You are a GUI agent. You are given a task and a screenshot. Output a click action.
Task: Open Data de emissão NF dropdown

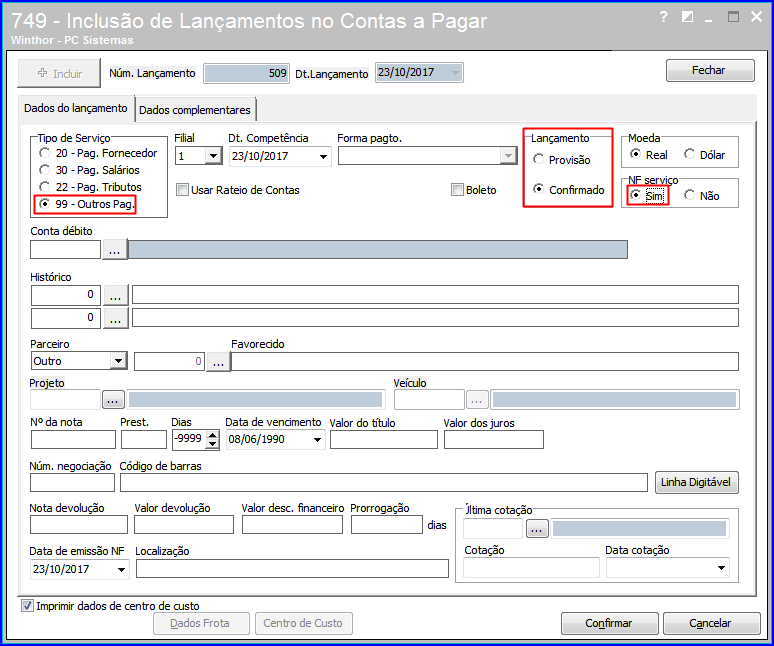pyautogui.click(x=121, y=570)
